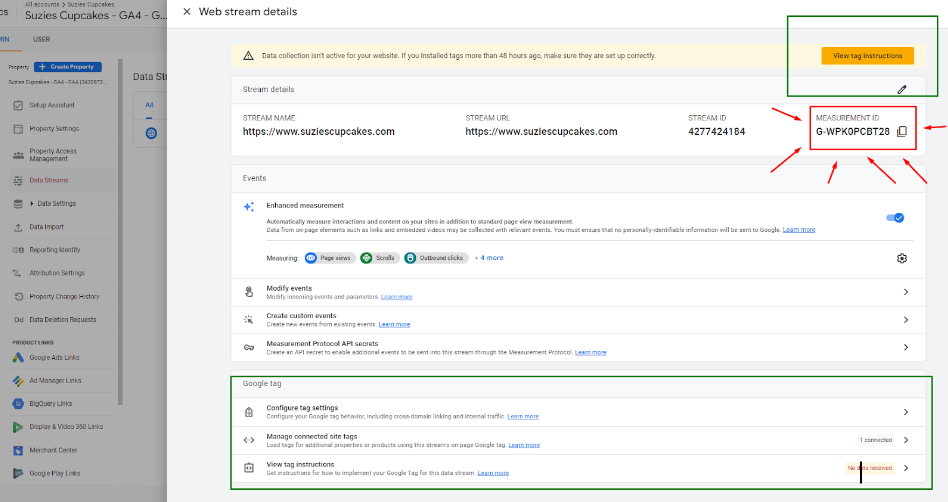Click Create custom events sparkle icon
Viewport: 948px width, 502px height.
coord(248,319)
